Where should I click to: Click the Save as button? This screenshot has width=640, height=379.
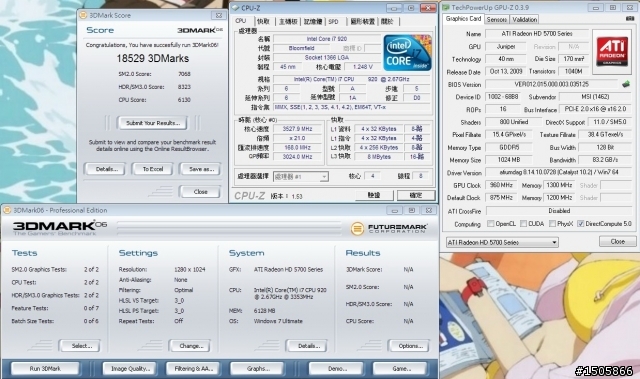[200, 169]
